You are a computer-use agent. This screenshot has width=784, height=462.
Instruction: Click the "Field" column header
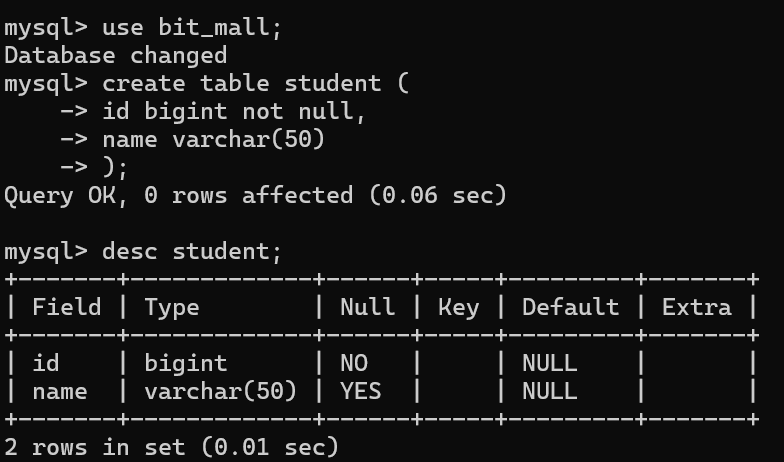pos(66,307)
